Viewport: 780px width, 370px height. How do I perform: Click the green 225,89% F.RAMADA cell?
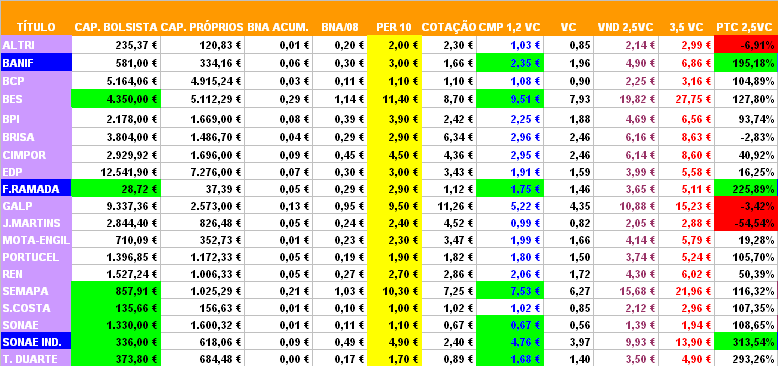click(745, 189)
